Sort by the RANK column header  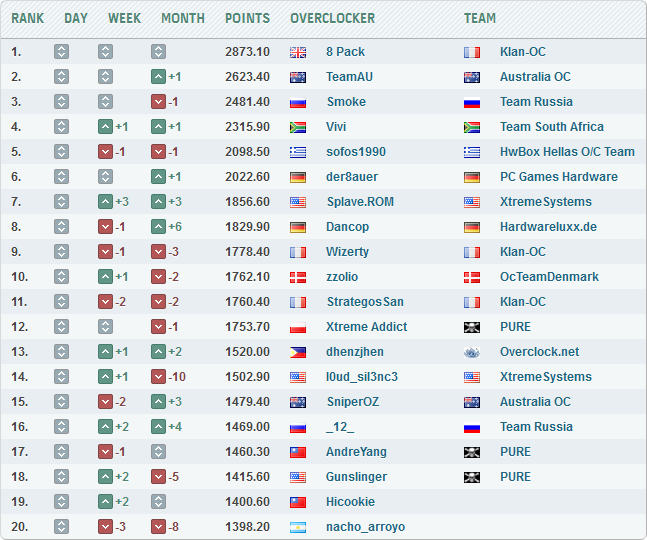pyautogui.click(x=28, y=18)
